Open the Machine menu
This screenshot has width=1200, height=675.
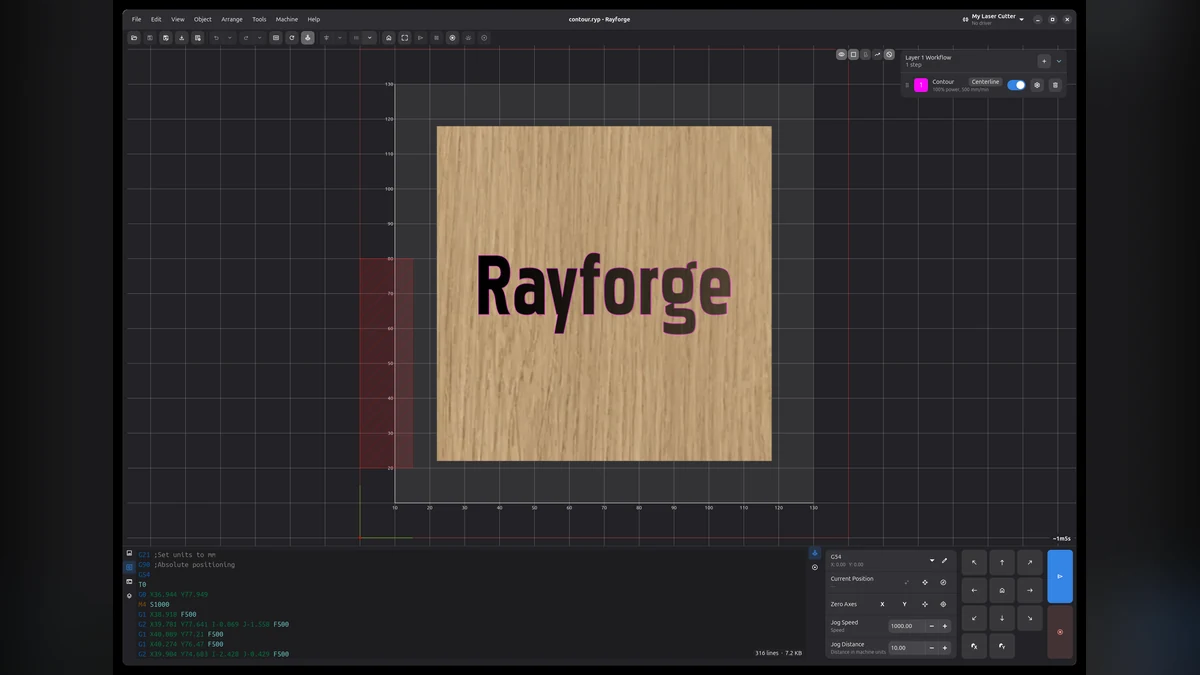tap(287, 19)
